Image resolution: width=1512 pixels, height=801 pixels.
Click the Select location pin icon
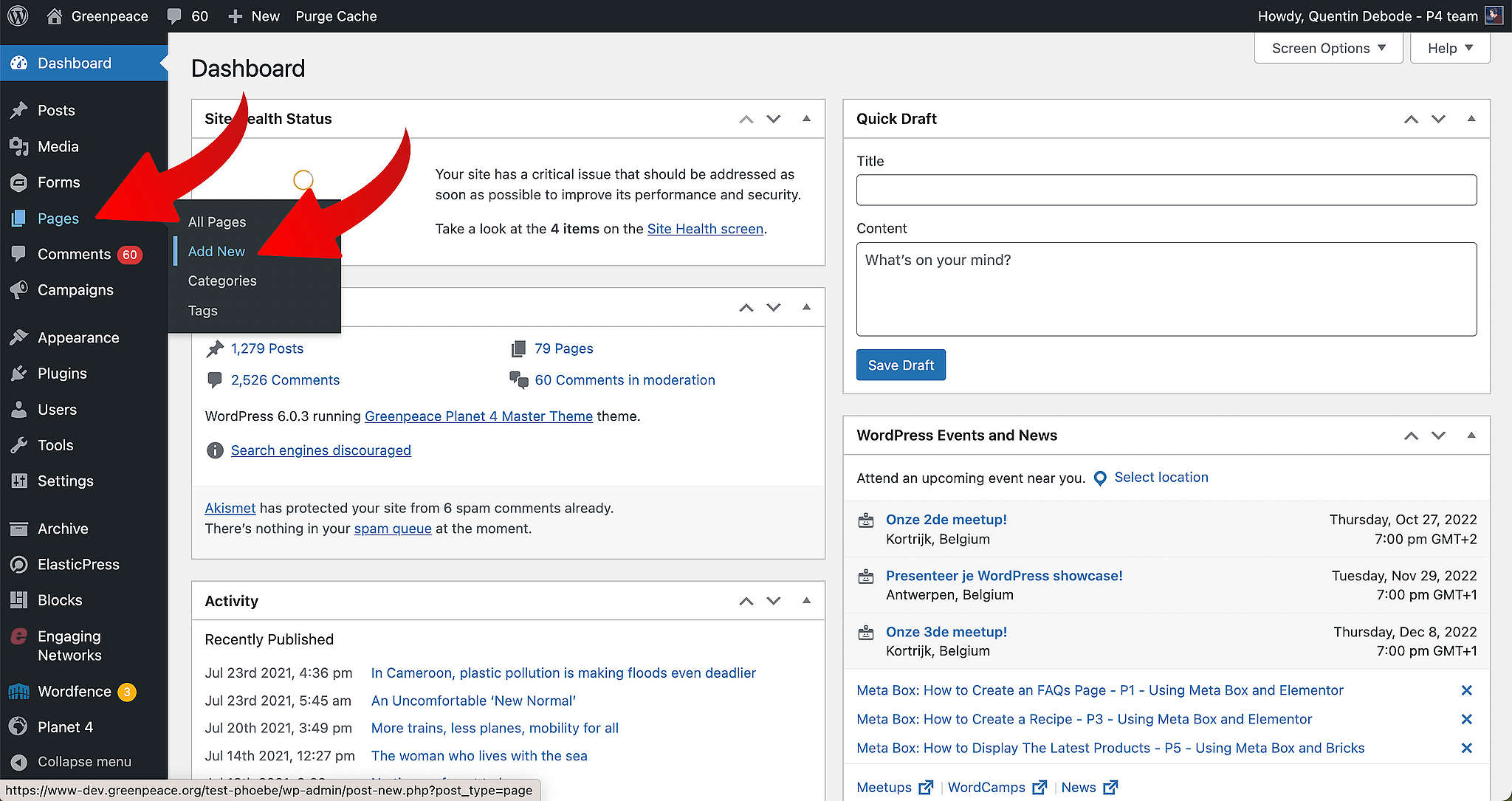(1100, 478)
